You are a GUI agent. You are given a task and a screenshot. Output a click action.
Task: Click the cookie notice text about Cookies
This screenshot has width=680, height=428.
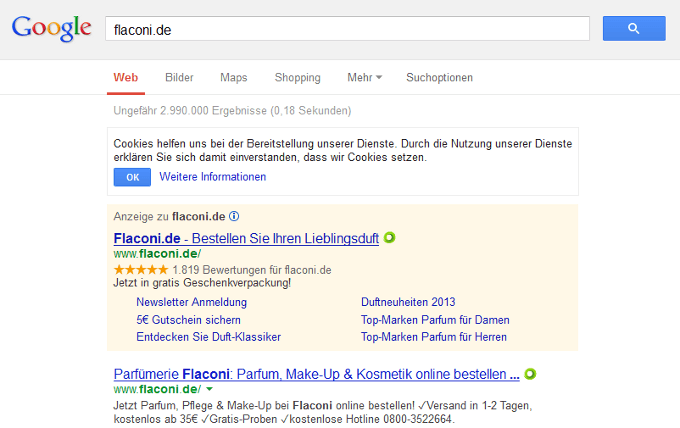point(343,150)
